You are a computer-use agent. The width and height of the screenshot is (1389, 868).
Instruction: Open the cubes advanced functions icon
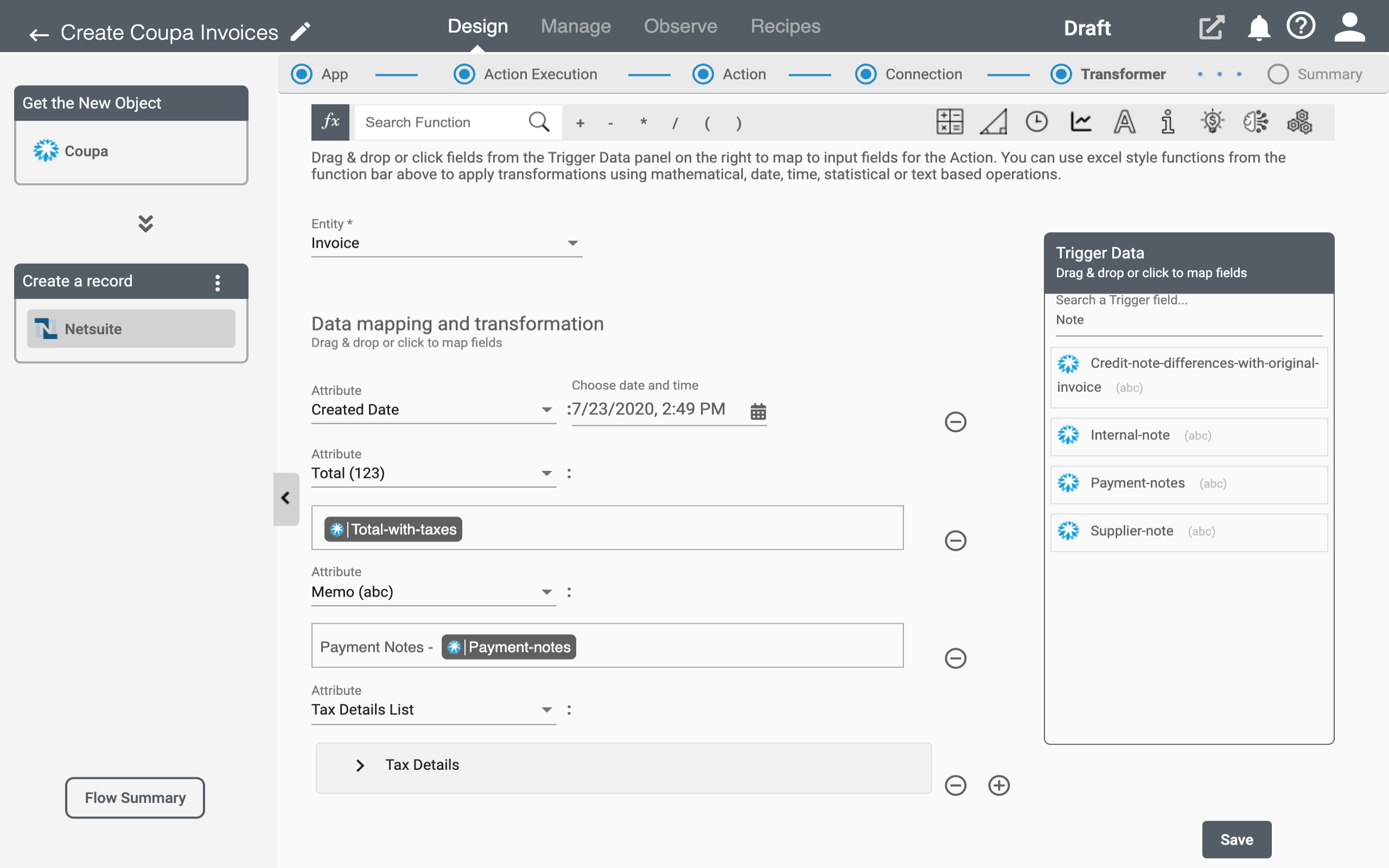coord(1299,122)
